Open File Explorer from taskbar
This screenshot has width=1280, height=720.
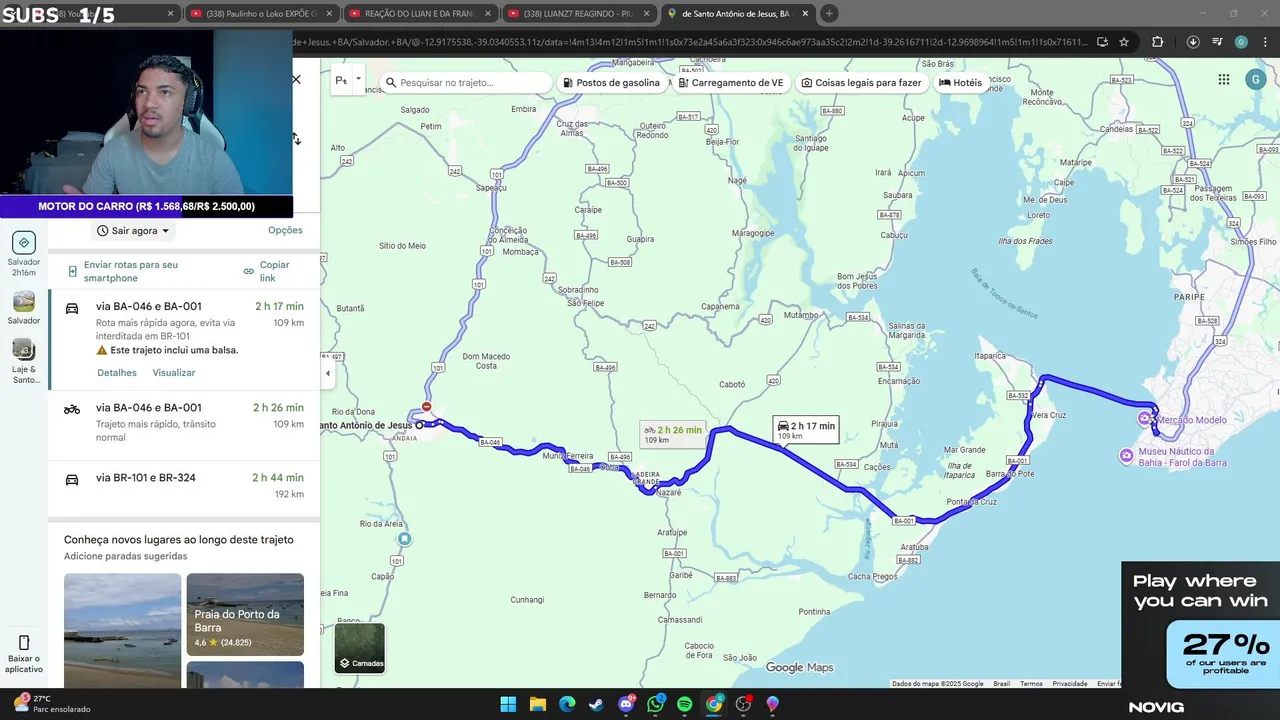(537, 704)
